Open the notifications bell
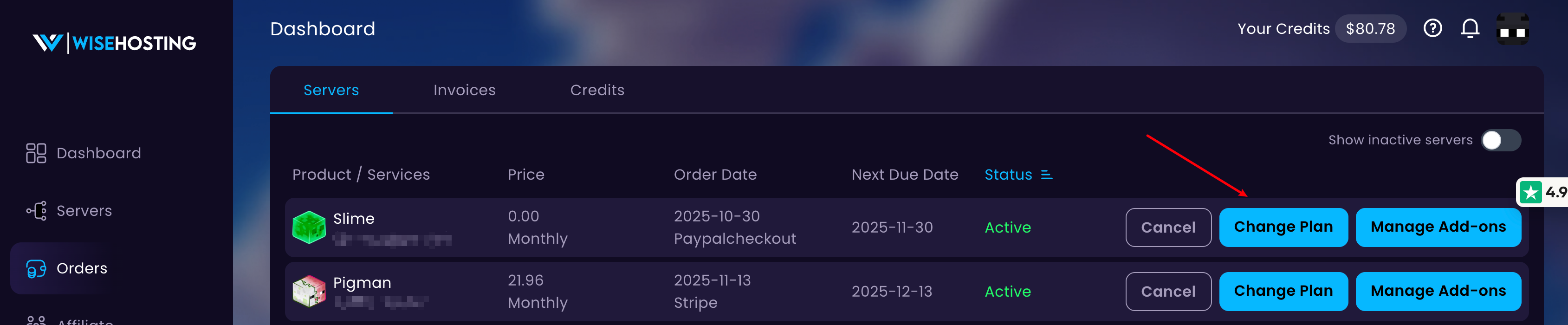The image size is (1568, 325). click(x=1470, y=29)
